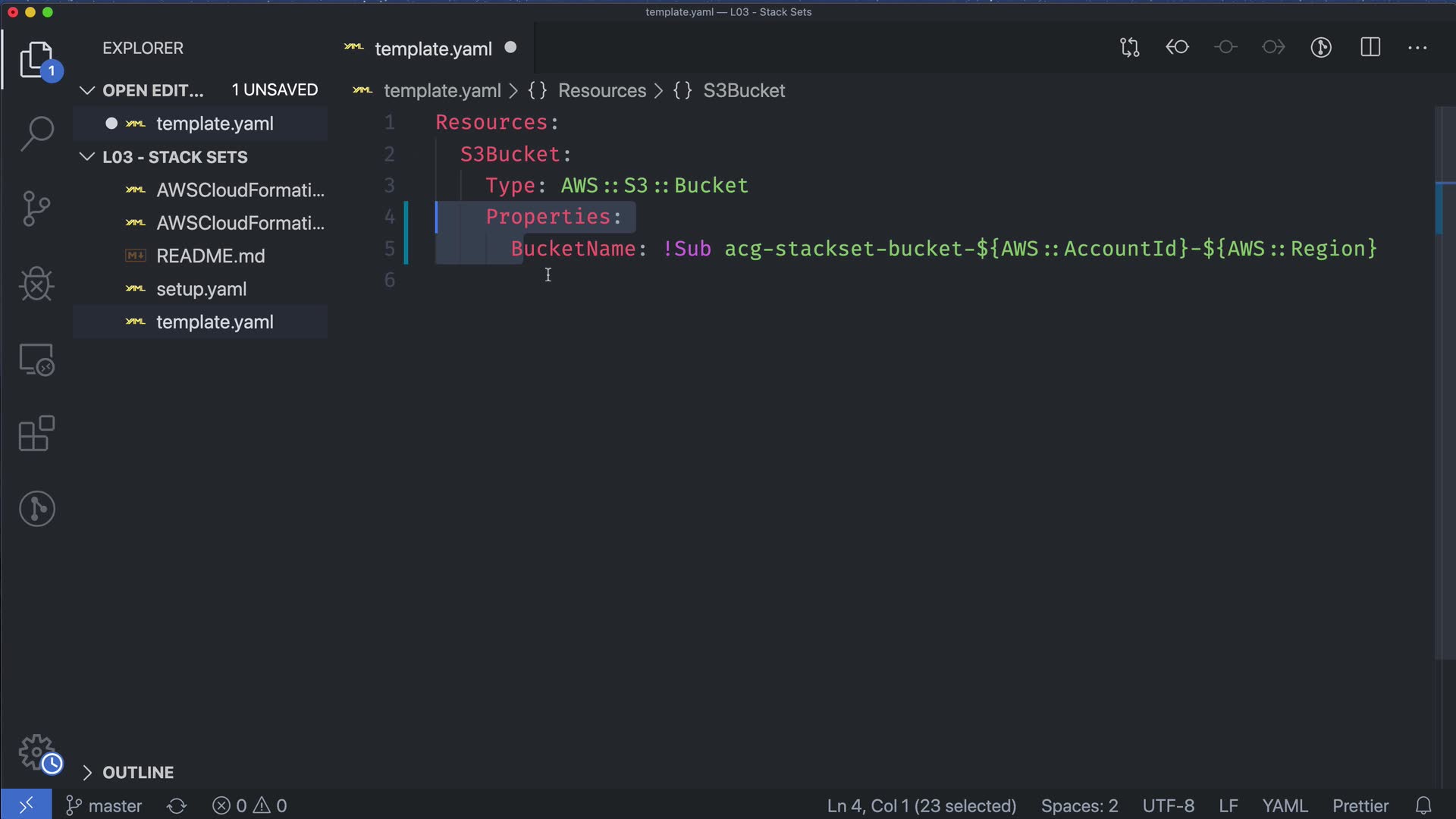Select the template.yaml editor tab
Viewport: 1456px width, 819px height.
point(433,49)
